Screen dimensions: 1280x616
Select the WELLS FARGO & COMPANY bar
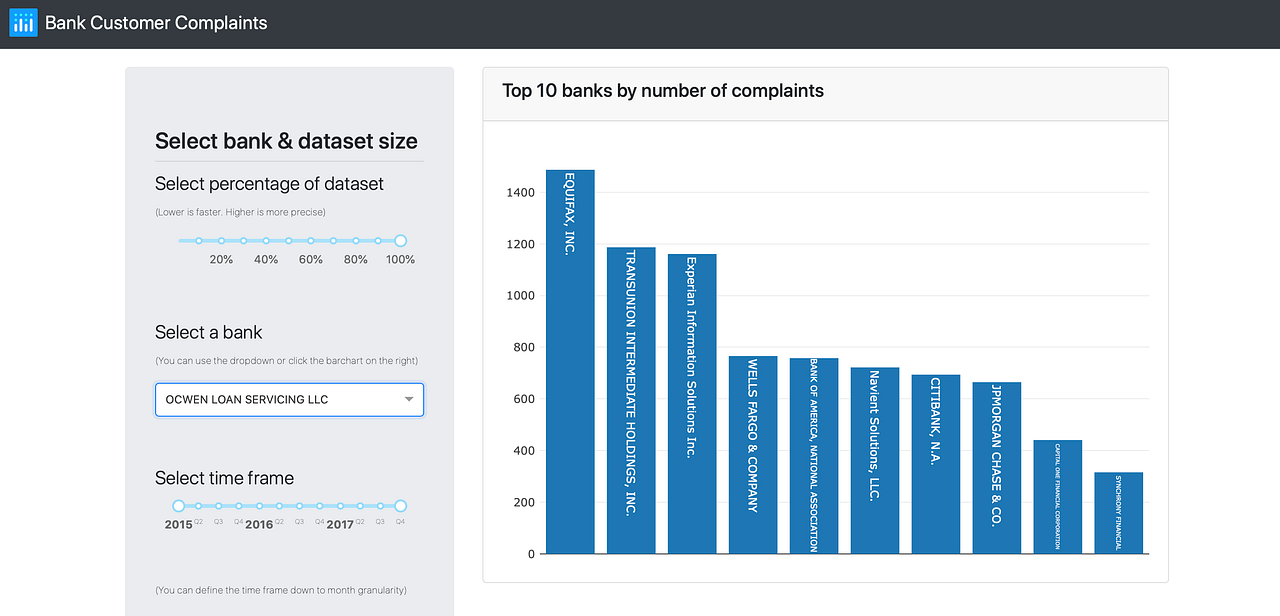(753, 455)
